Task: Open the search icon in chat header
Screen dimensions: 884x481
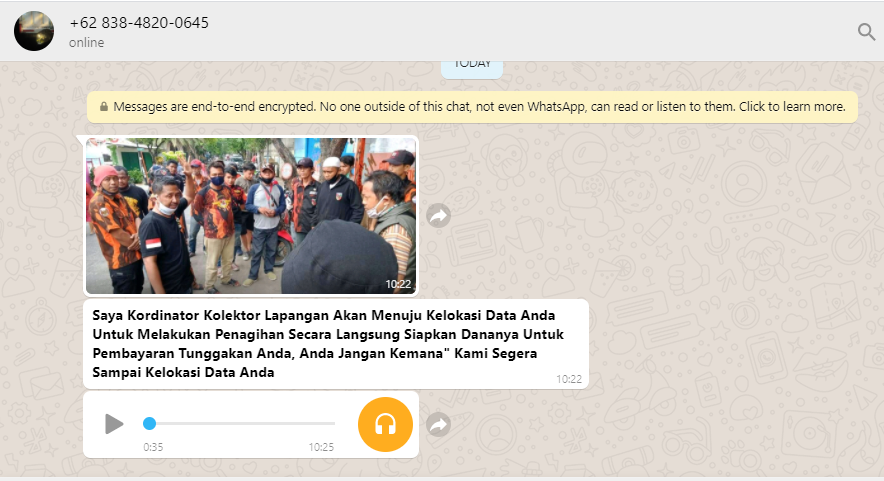Action: pos(866,32)
